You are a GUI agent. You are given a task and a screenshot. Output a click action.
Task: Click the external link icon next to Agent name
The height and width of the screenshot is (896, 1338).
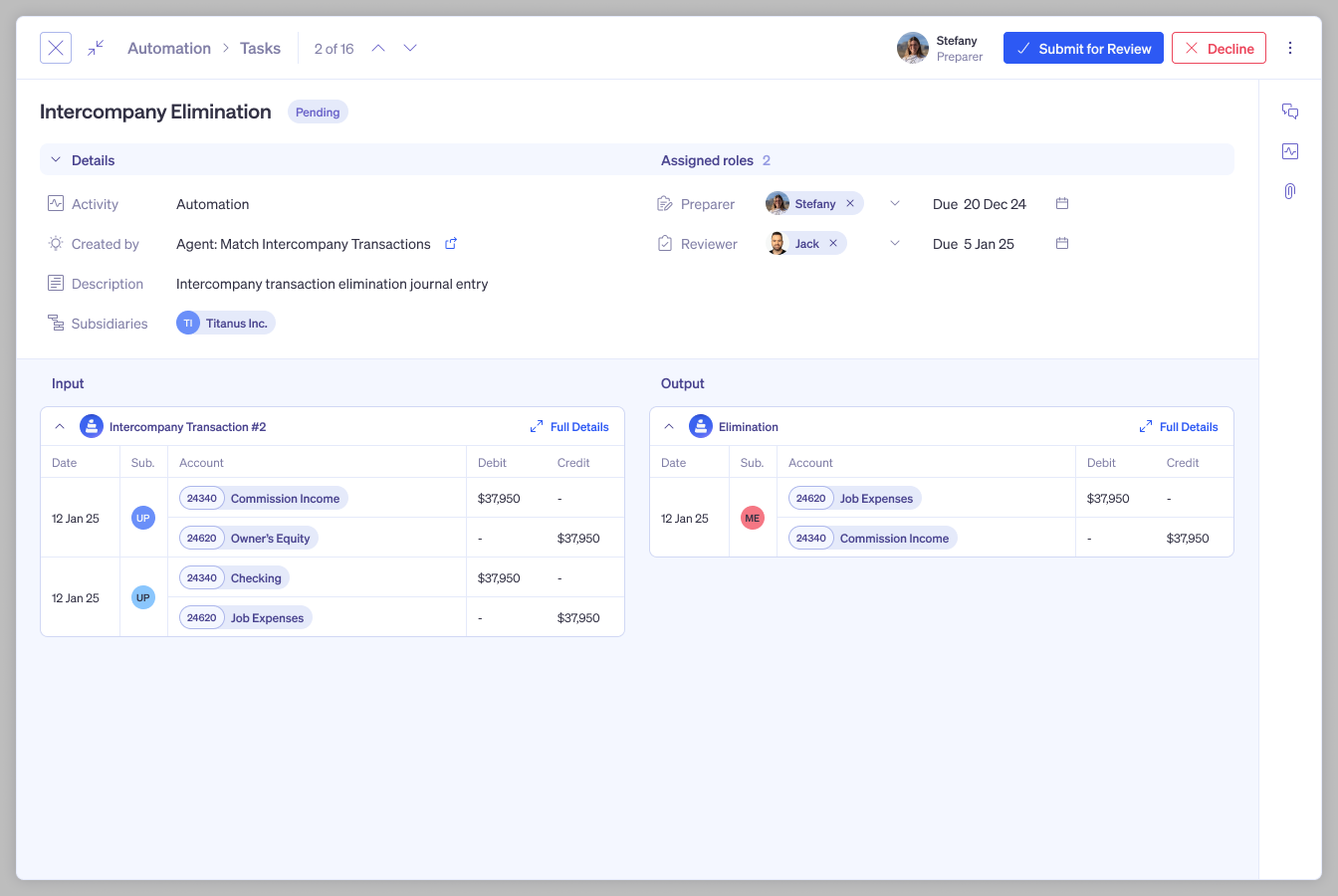(450, 243)
